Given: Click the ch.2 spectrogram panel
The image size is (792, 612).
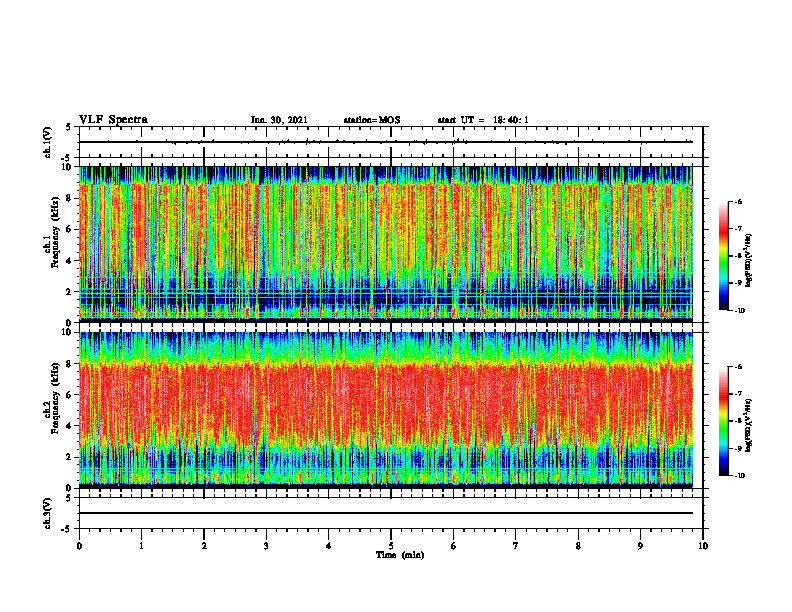Looking at the screenshot, I should [386, 410].
